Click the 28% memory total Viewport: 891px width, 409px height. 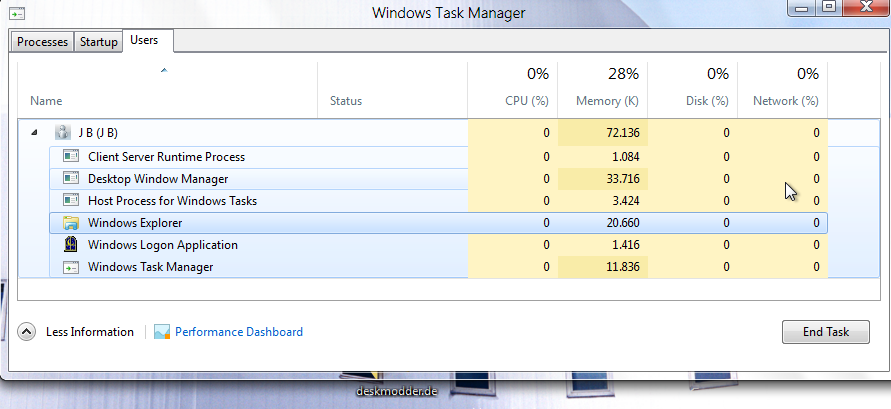[623, 74]
